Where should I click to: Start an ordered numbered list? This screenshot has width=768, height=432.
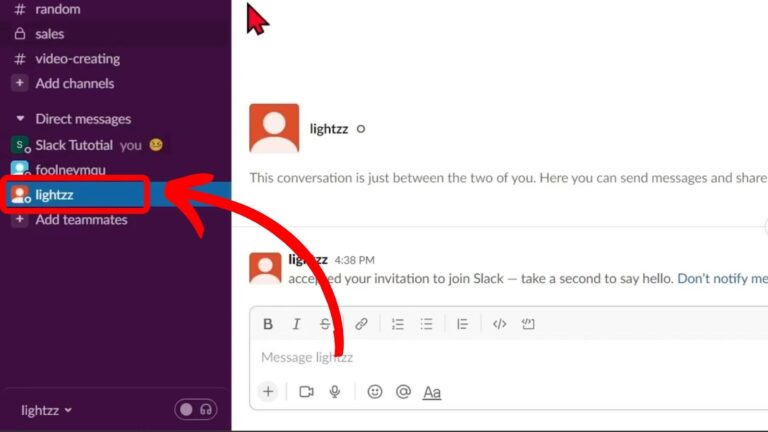pos(398,324)
